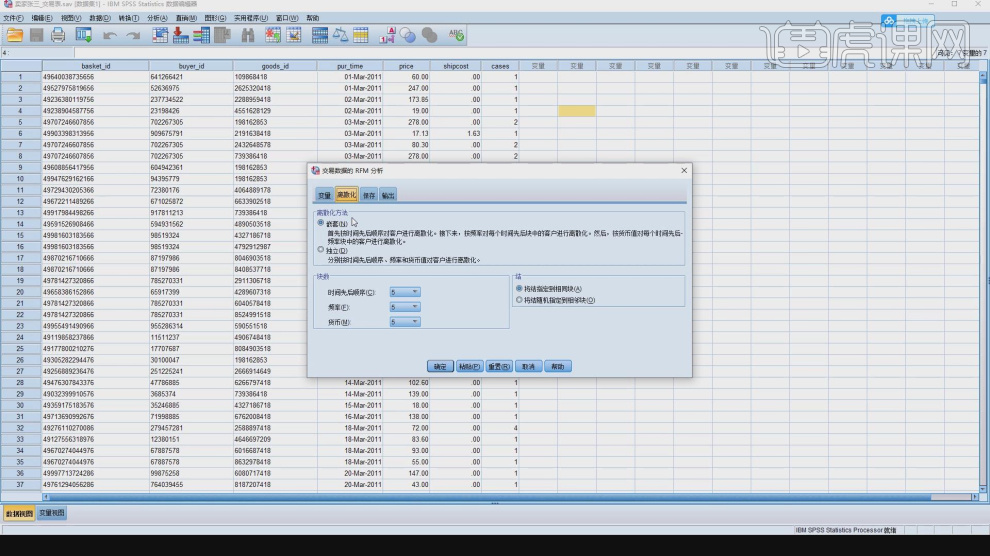The image size is (990, 556).
Task: Click the Insert variable icon
Action: point(294,35)
